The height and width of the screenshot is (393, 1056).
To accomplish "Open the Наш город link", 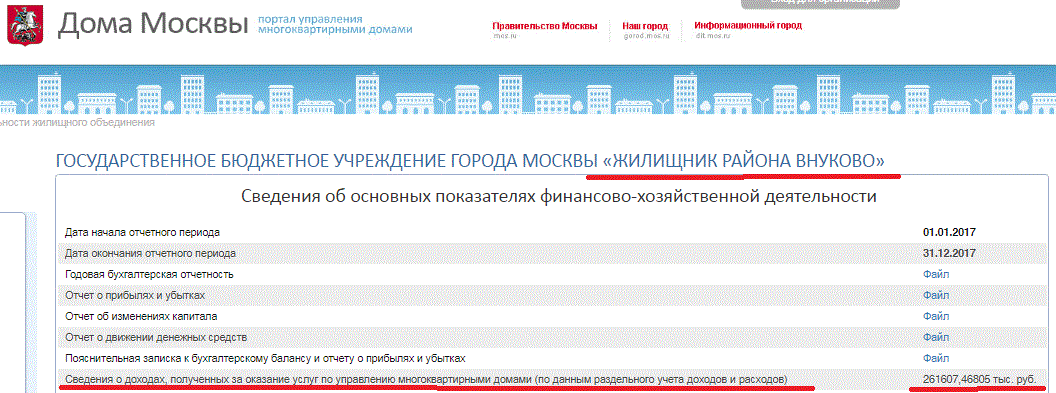I will tap(645, 26).
